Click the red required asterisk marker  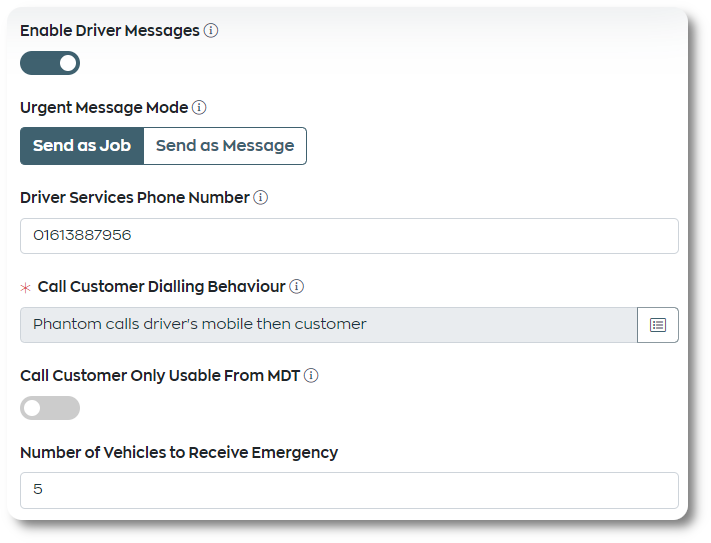click(x=25, y=288)
